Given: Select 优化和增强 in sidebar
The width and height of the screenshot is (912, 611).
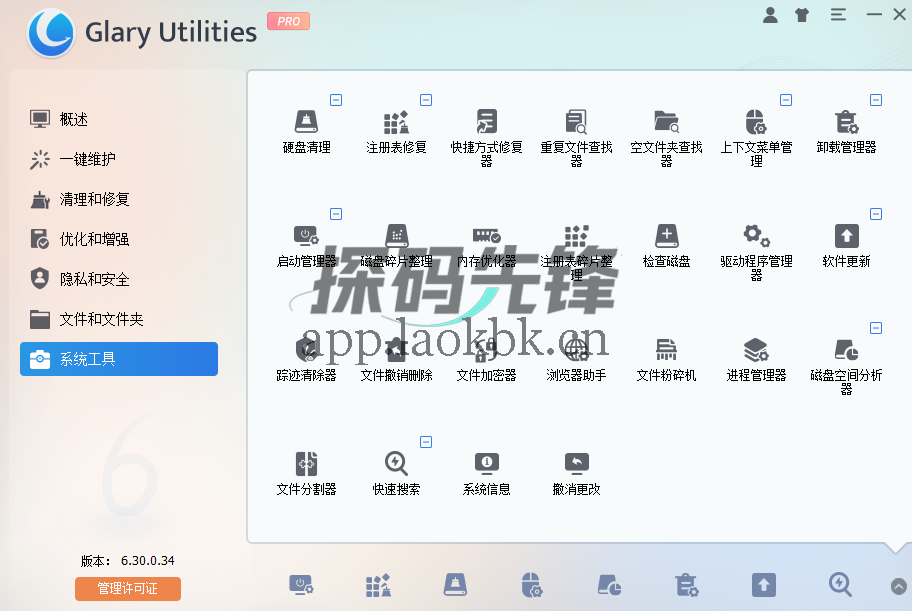Looking at the screenshot, I should 119,239.
